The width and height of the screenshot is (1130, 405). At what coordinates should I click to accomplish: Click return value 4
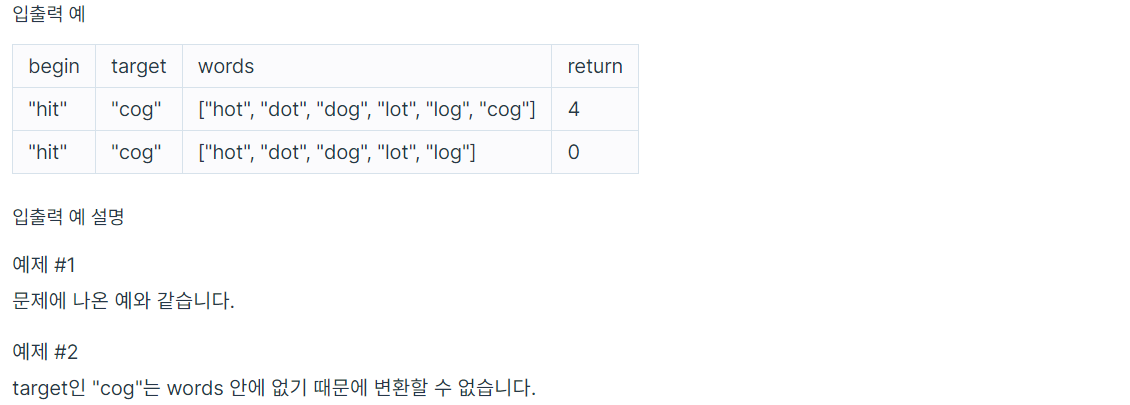(x=574, y=110)
